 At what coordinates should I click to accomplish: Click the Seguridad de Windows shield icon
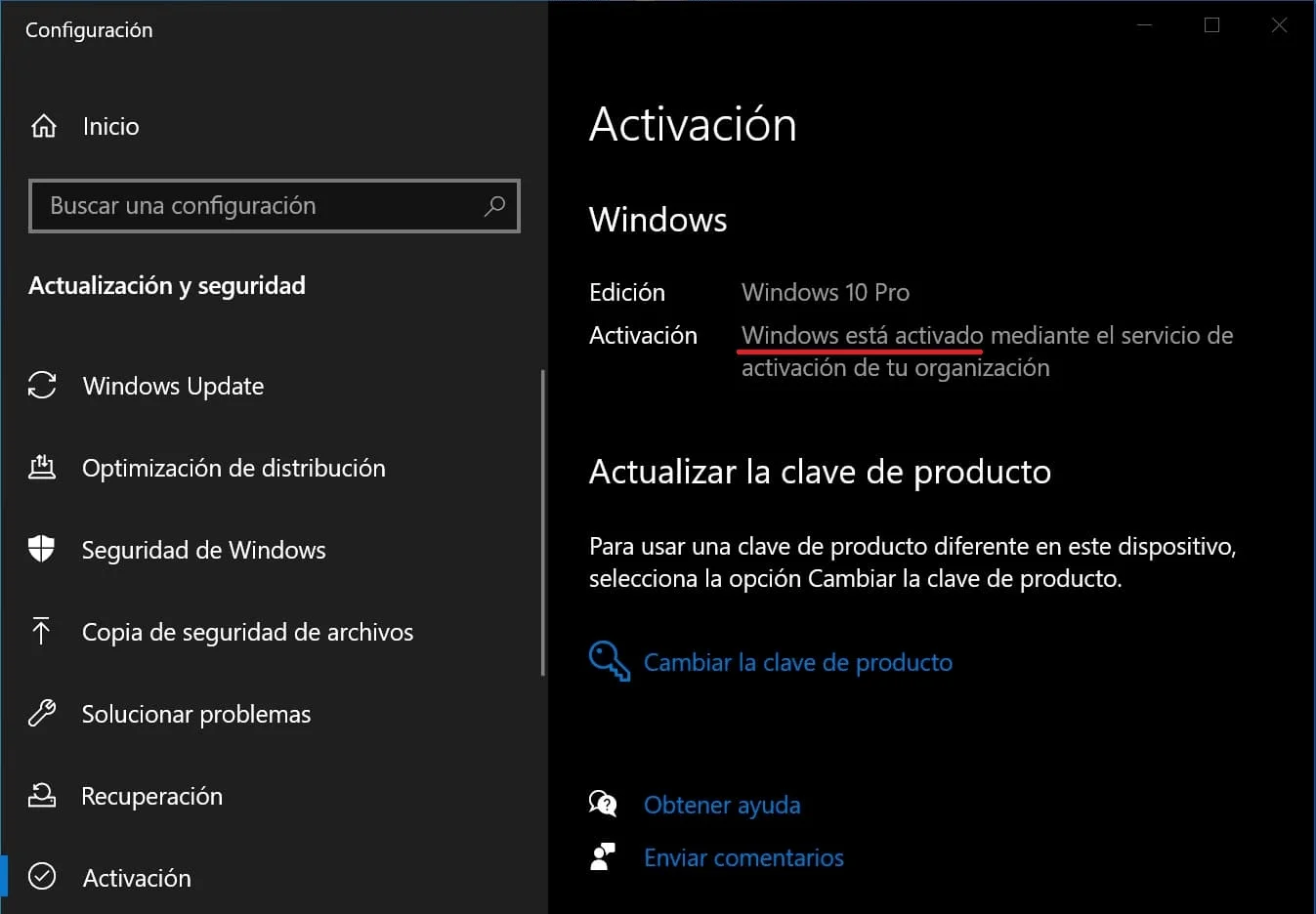[42, 549]
